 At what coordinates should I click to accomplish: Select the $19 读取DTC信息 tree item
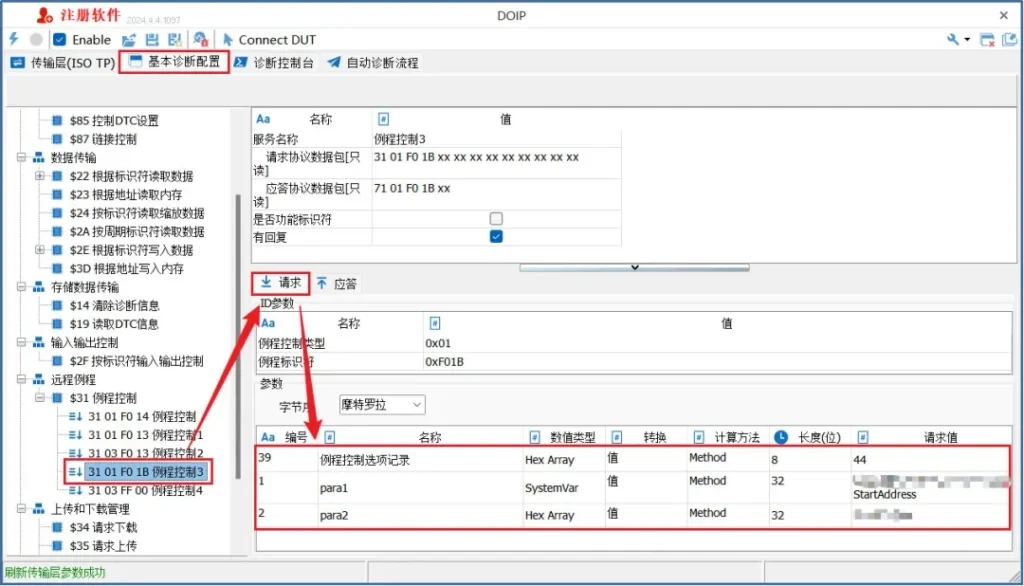[x=113, y=324]
